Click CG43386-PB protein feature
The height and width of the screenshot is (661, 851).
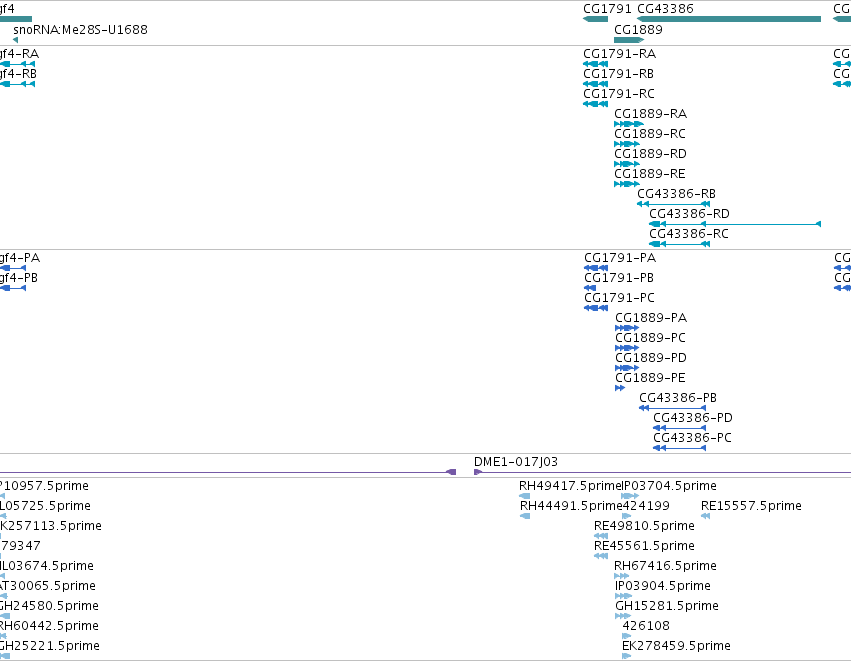(x=672, y=408)
